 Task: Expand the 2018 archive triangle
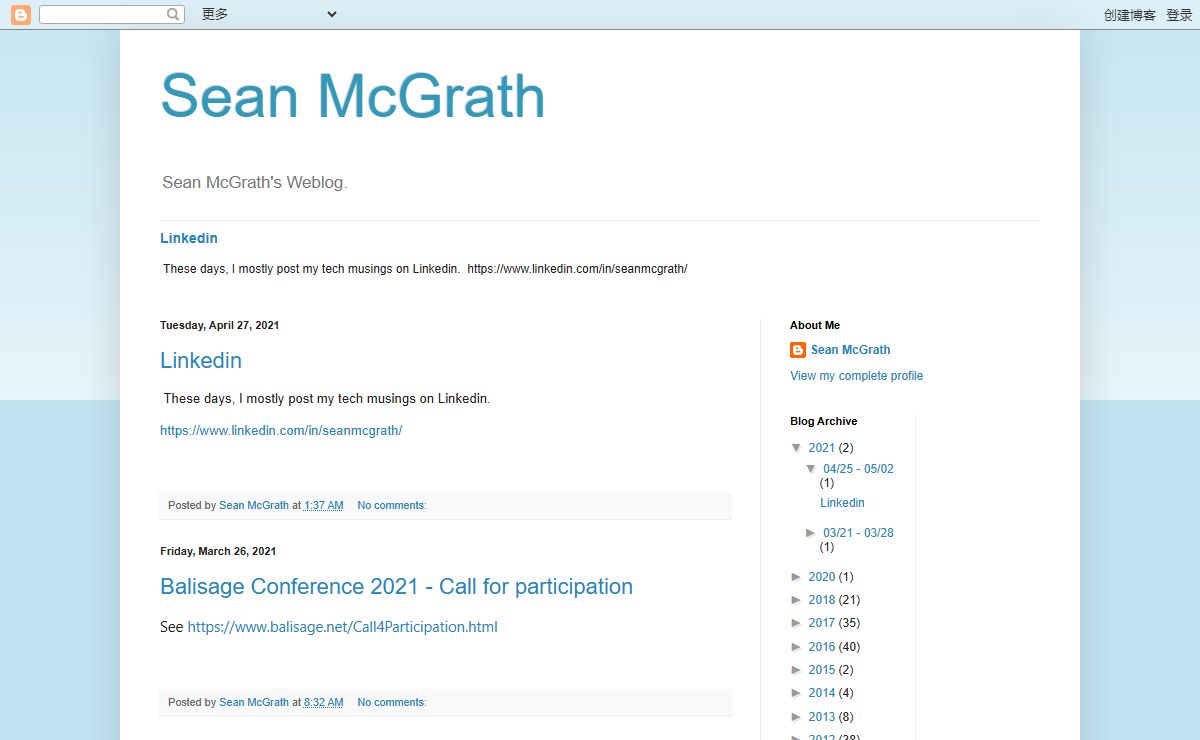tap(797, 600)
